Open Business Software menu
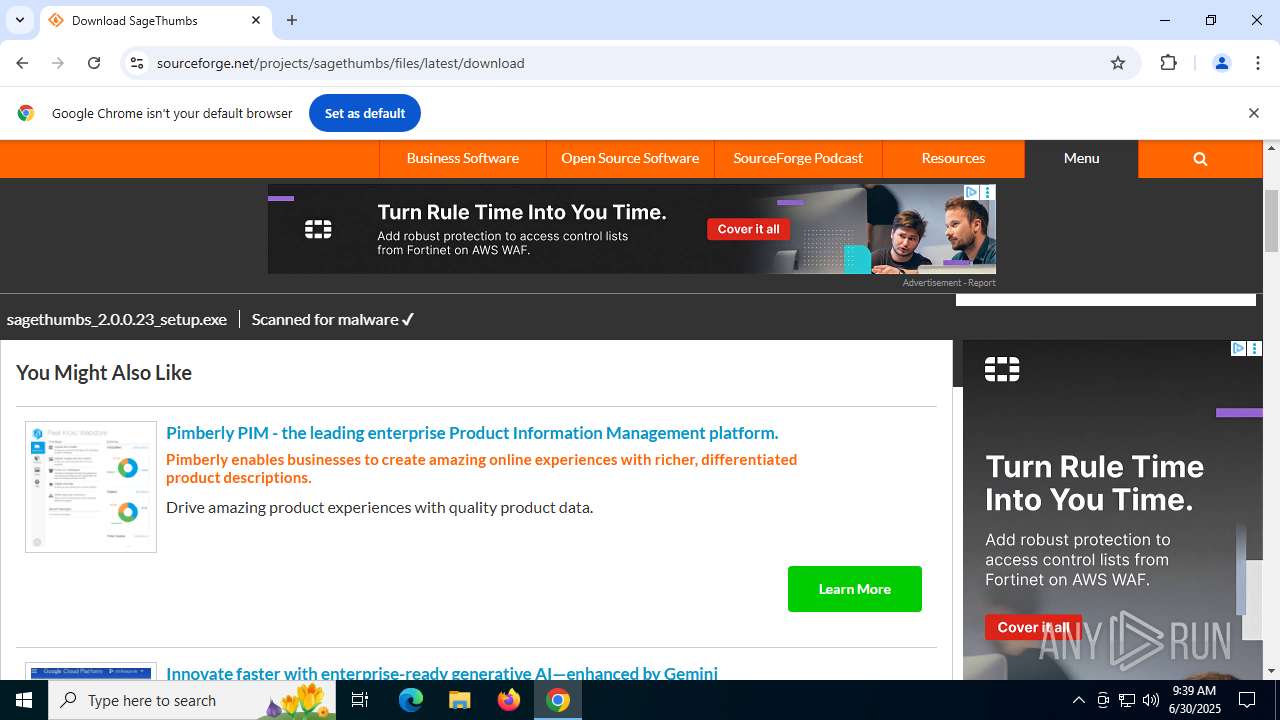 pos(462,158)
